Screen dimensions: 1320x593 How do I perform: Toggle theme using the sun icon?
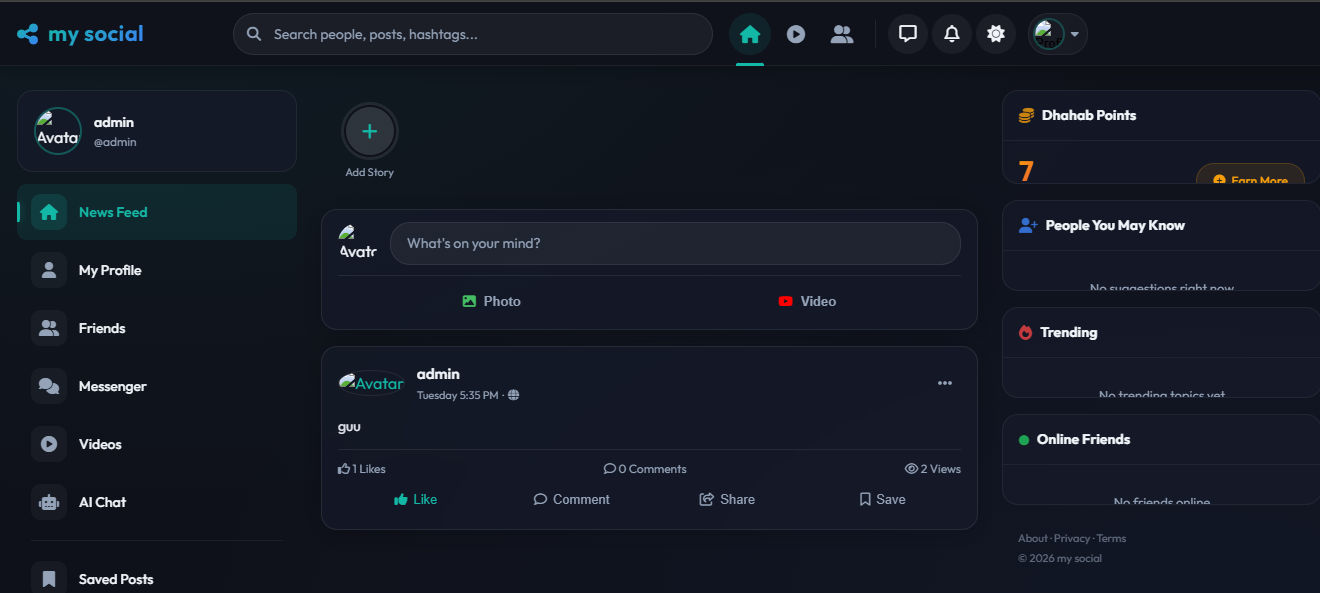(x=996, y=34)
